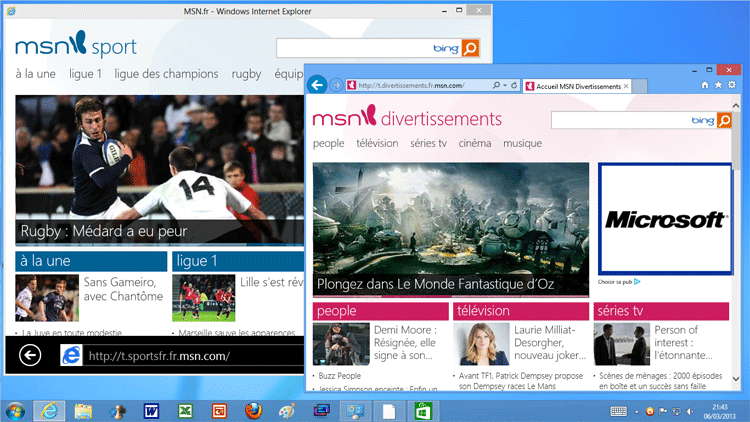Screen dimensions: 750x422
Task: Open the Sans Gameiro article thumbnail
Action: click(47, 298)
